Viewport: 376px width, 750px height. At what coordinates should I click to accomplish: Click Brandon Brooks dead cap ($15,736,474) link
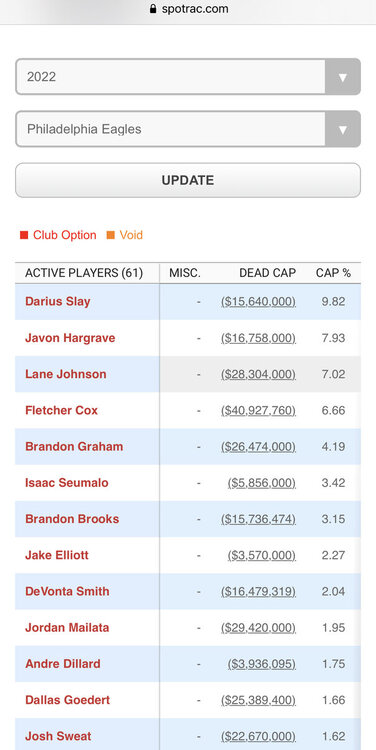[x=258, y=519]
